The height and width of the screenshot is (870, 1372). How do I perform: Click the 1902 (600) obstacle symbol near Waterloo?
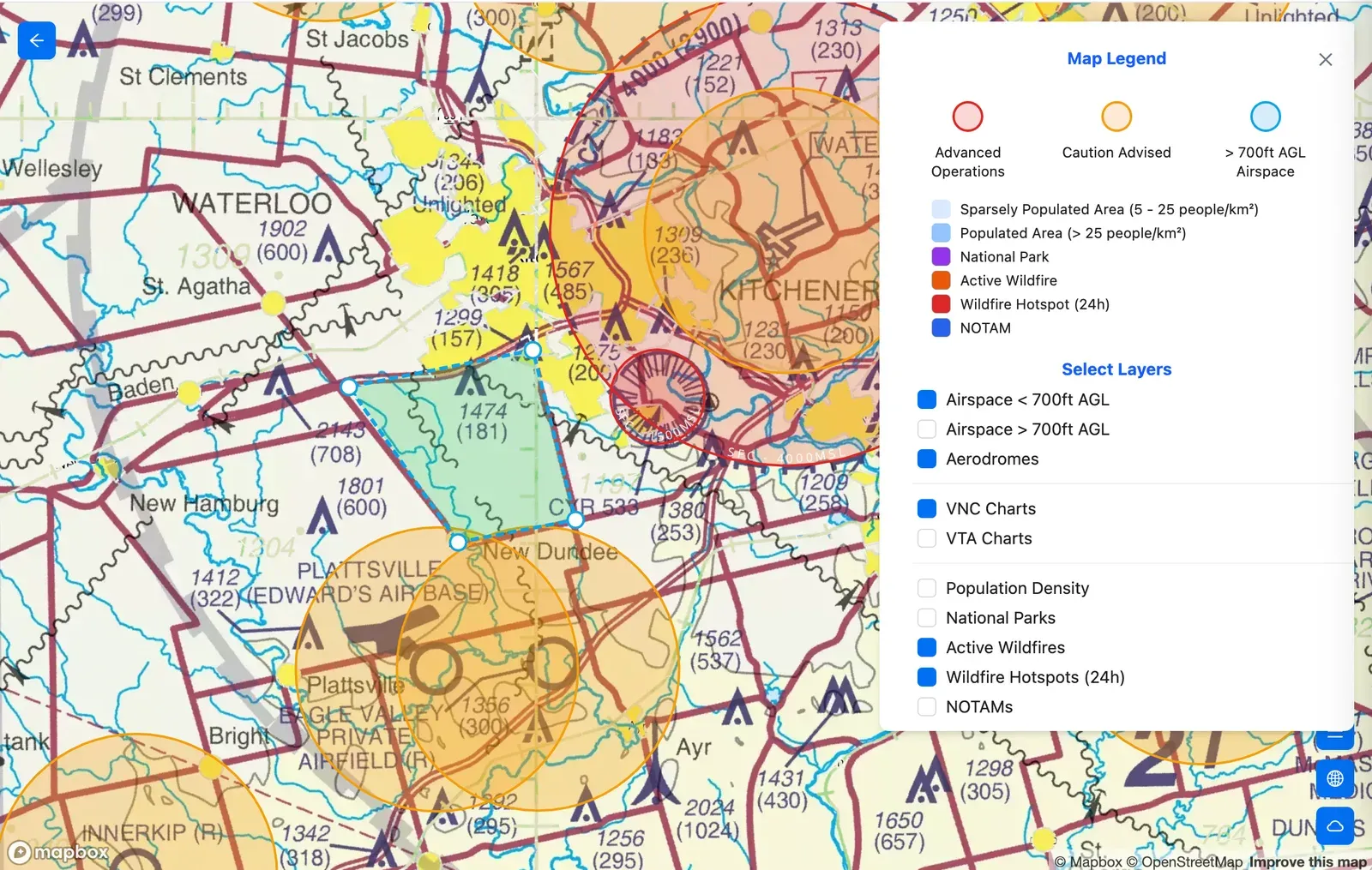click(x=328, y=247)
